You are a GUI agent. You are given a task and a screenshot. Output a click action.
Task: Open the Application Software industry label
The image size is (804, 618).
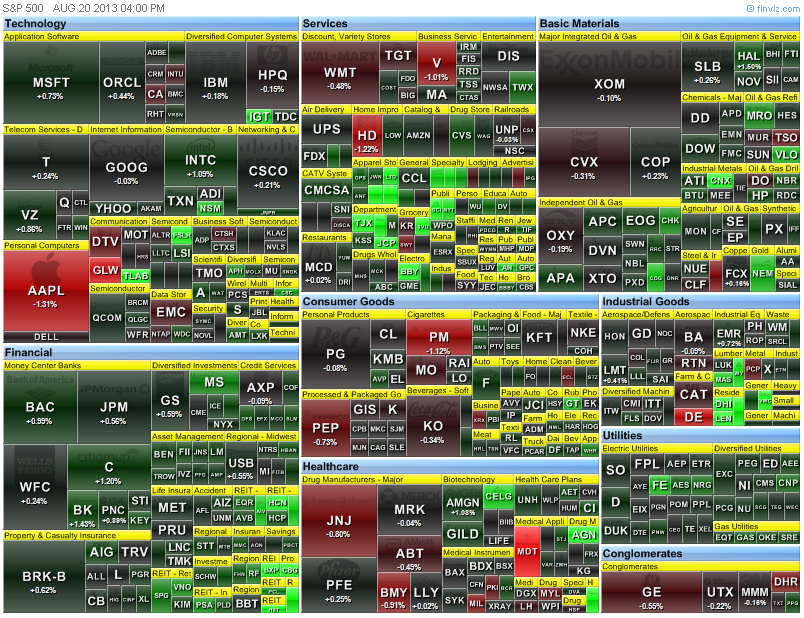pyautogui.click(x=42, y=37)
